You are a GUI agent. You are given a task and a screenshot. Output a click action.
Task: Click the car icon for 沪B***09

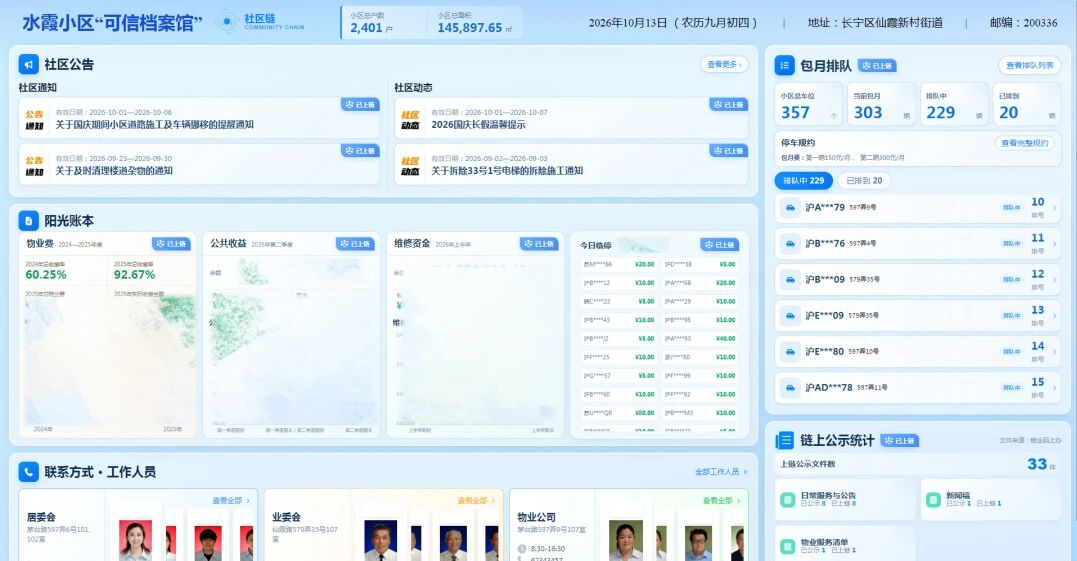point(791,279)
